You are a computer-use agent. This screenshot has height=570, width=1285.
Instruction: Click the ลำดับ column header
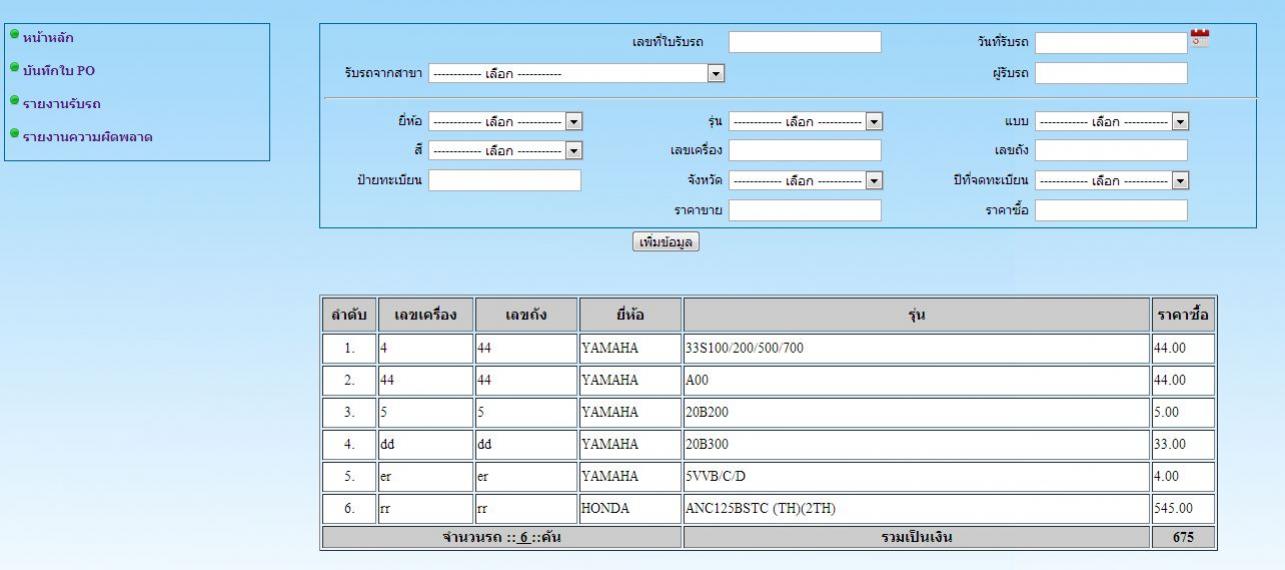[x=348, y=315]
